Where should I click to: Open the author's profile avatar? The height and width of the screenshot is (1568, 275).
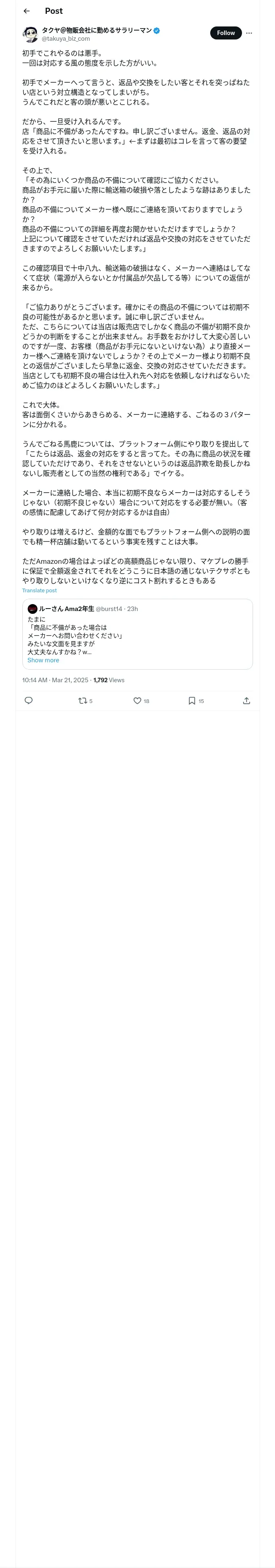coord(31,34)
